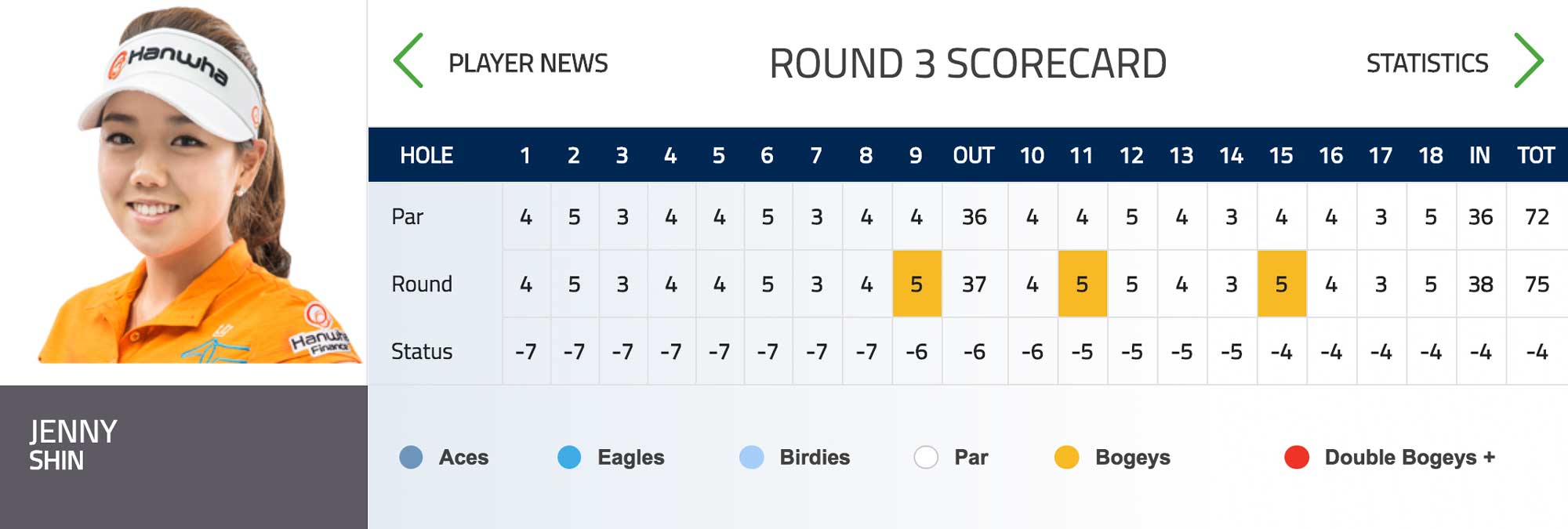Click the green right arrow chevron
The image size is (1568, 529).
coord(1529,60)
